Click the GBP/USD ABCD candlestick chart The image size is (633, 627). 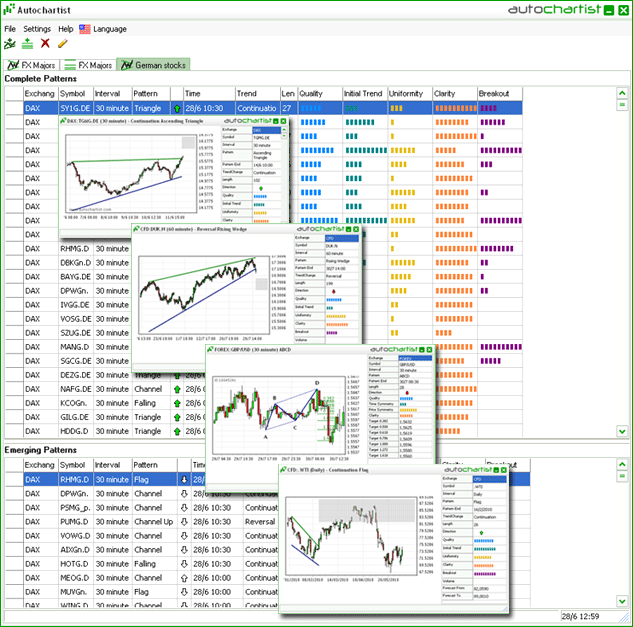(x=279, y=416)
